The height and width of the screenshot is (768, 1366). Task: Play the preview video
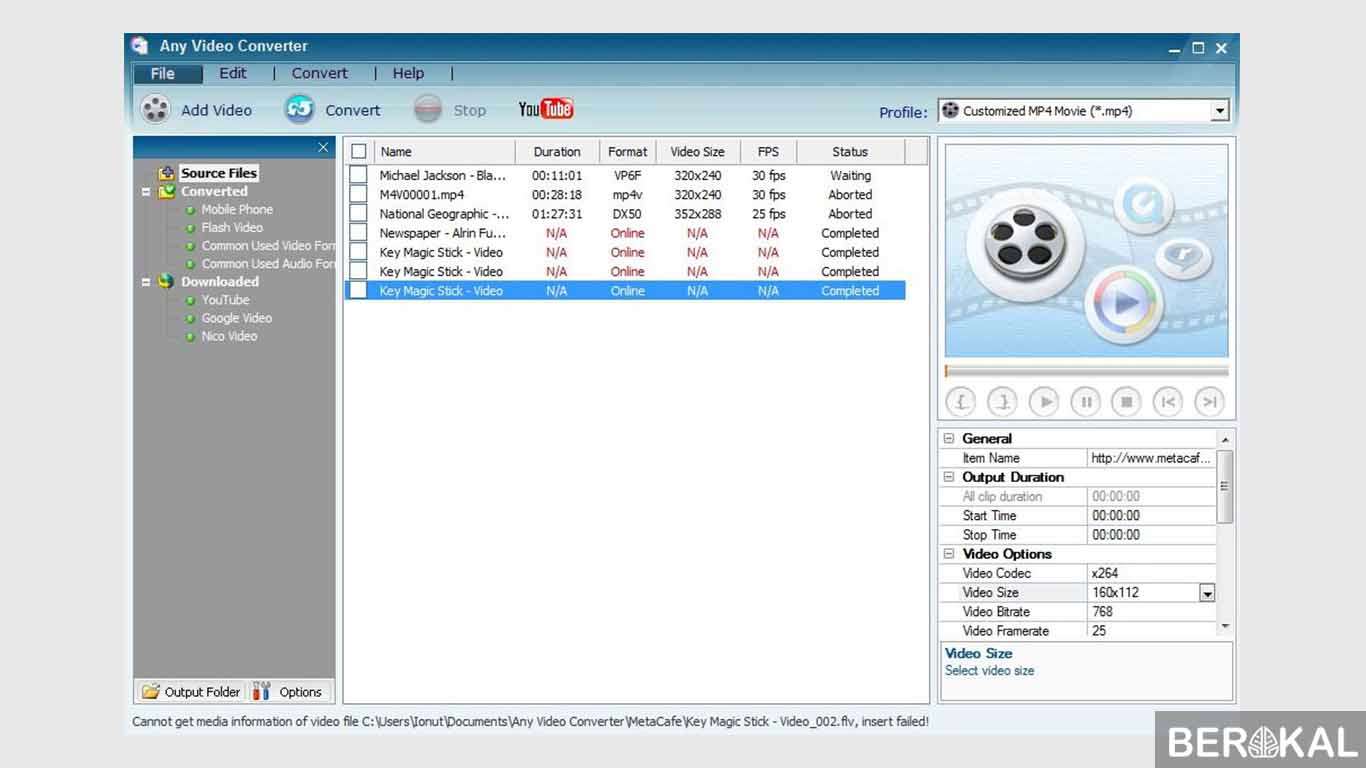1044,402
